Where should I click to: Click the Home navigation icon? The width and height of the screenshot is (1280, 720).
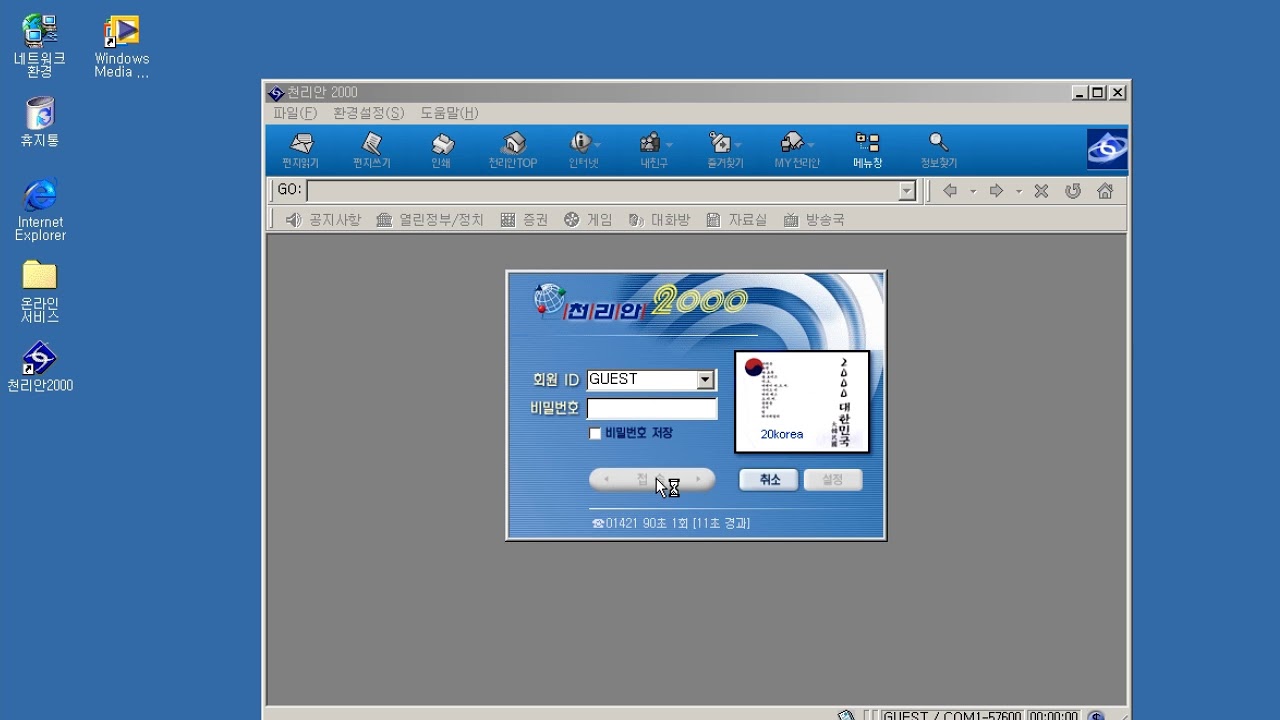[1105, 191]
